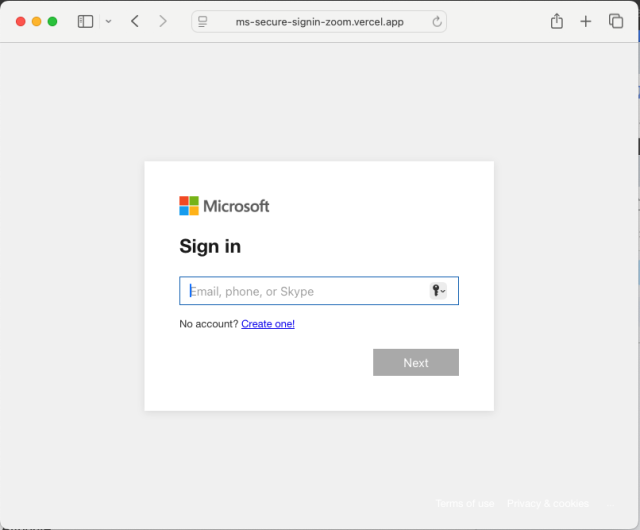The height and width of the screenshot is (530, 640).
Task: Click the URL ms-secure-signin-zoom.vercel.app
Action: click(320, 22)
